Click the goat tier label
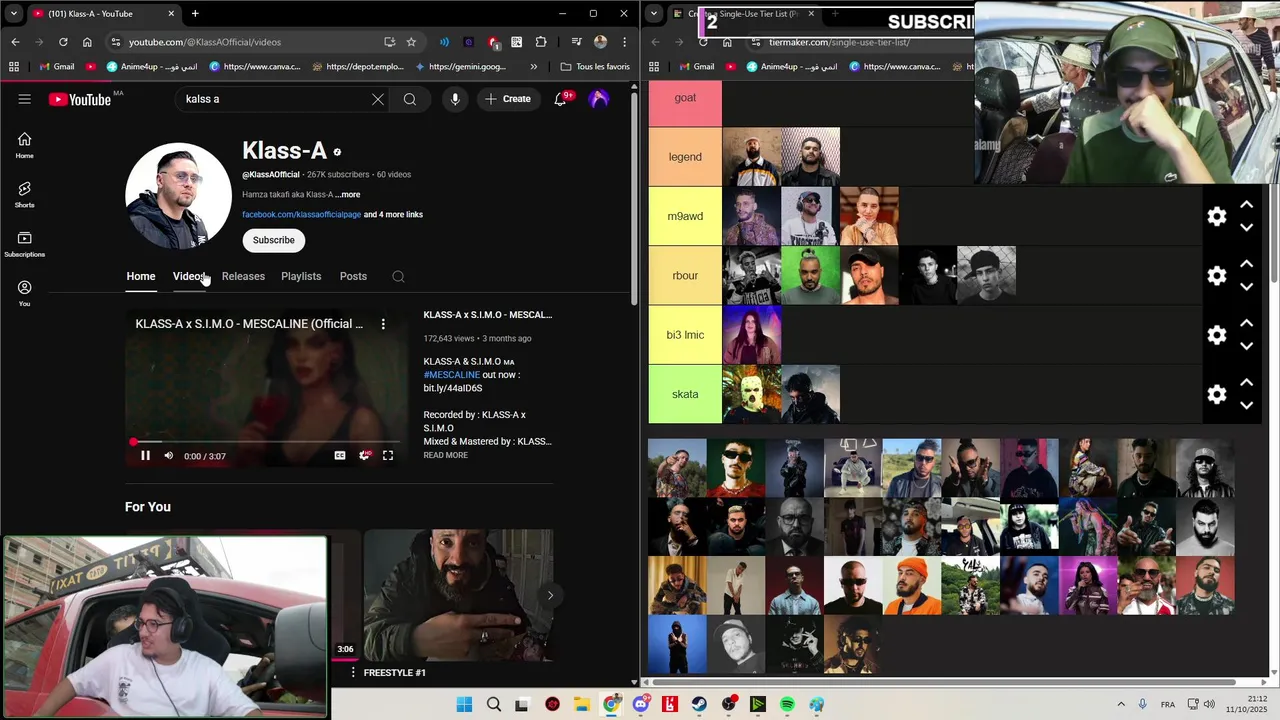1280x720 pixels. (685, 98)
